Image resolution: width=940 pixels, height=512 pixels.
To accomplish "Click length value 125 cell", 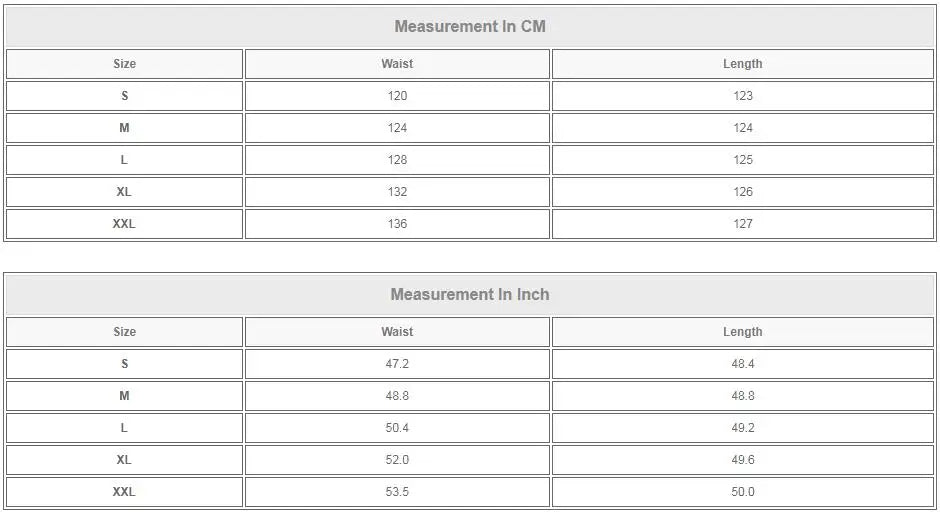I will (x=742, y=160).
